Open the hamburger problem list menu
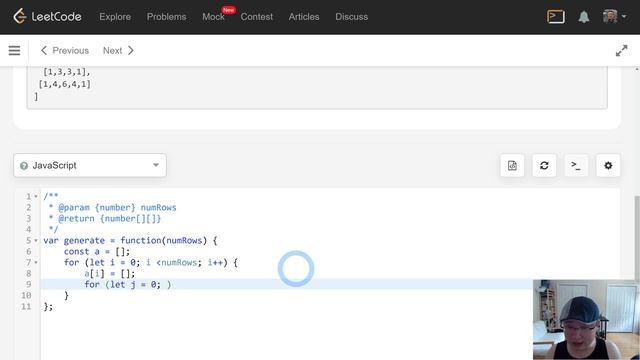Screen dimensions: 640x360 (x=14, y=51)
